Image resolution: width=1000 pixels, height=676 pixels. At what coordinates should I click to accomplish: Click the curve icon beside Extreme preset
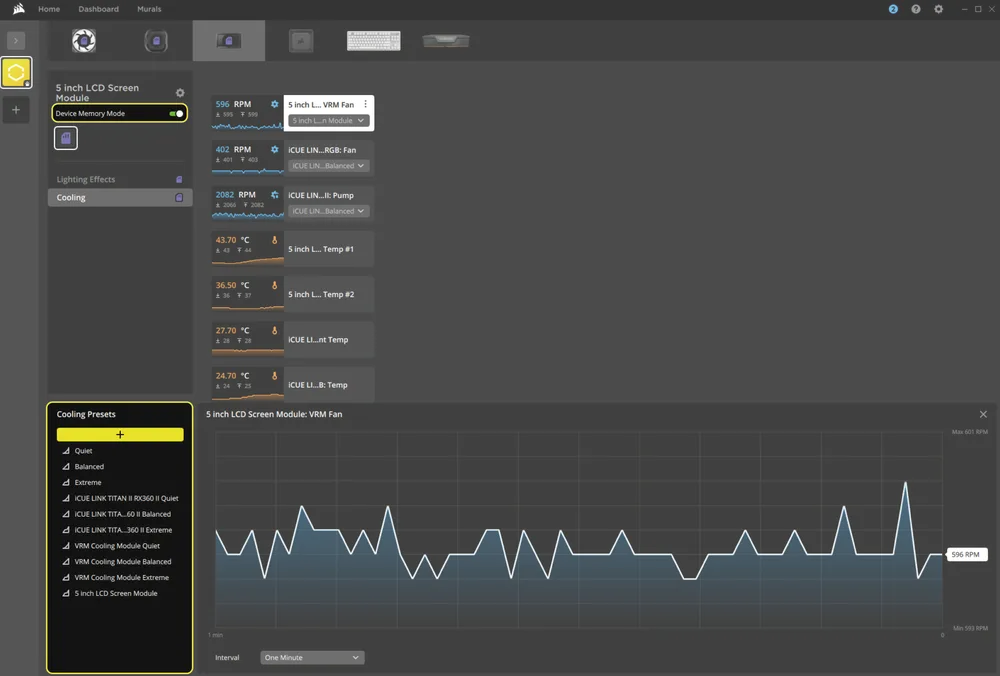[66, 482]
